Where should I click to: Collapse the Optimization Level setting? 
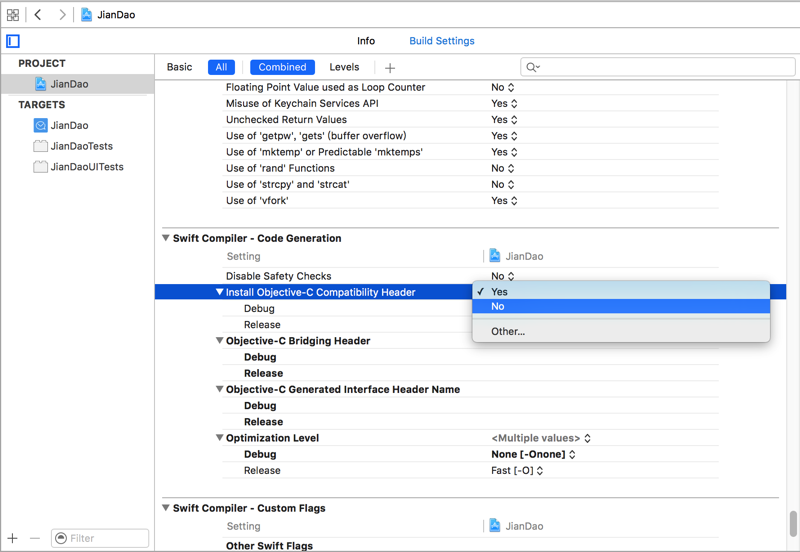(219, 438)
